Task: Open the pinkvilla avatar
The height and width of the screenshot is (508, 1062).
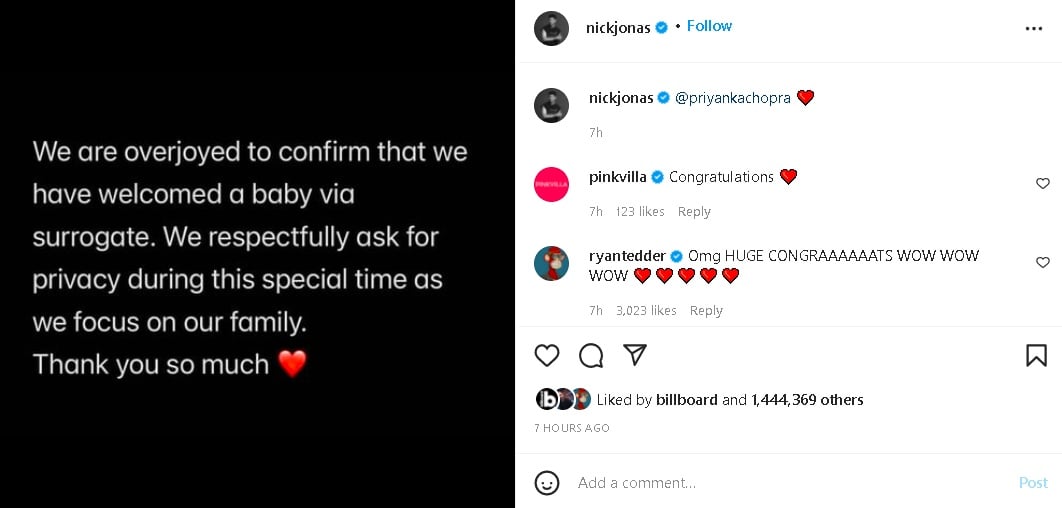Action: [551, 184]
